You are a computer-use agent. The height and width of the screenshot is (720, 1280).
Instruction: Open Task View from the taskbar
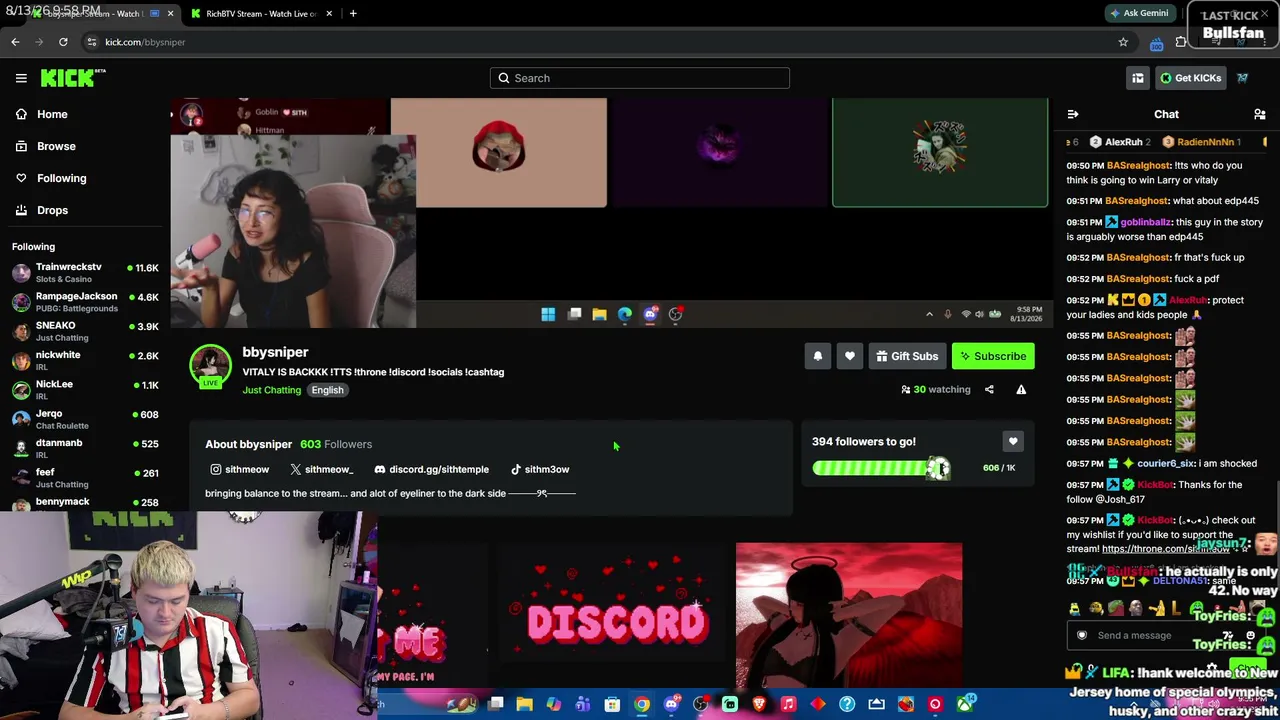pyautogui.click(x=495, y=704)
